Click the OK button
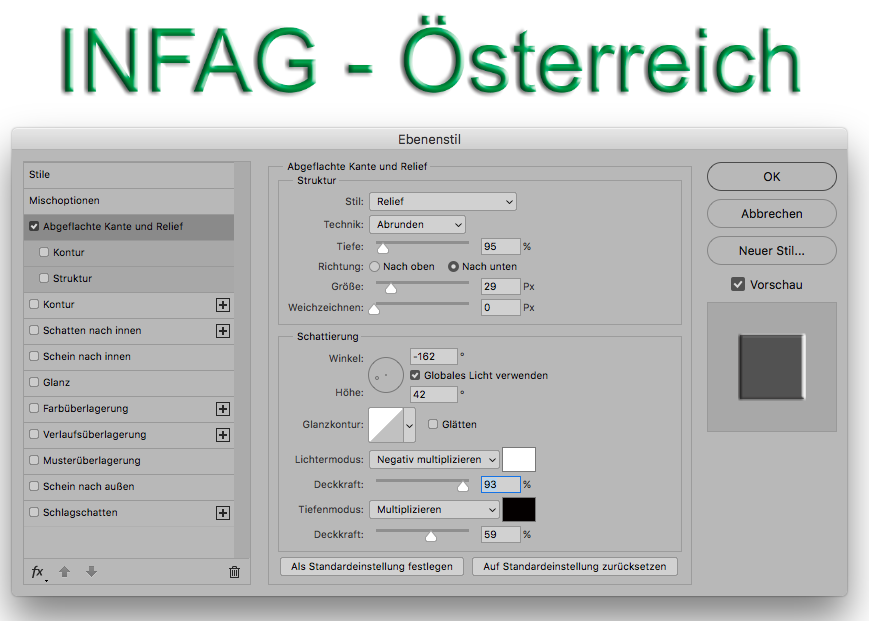This screenshot has height=621, width=869. (771, 177)
